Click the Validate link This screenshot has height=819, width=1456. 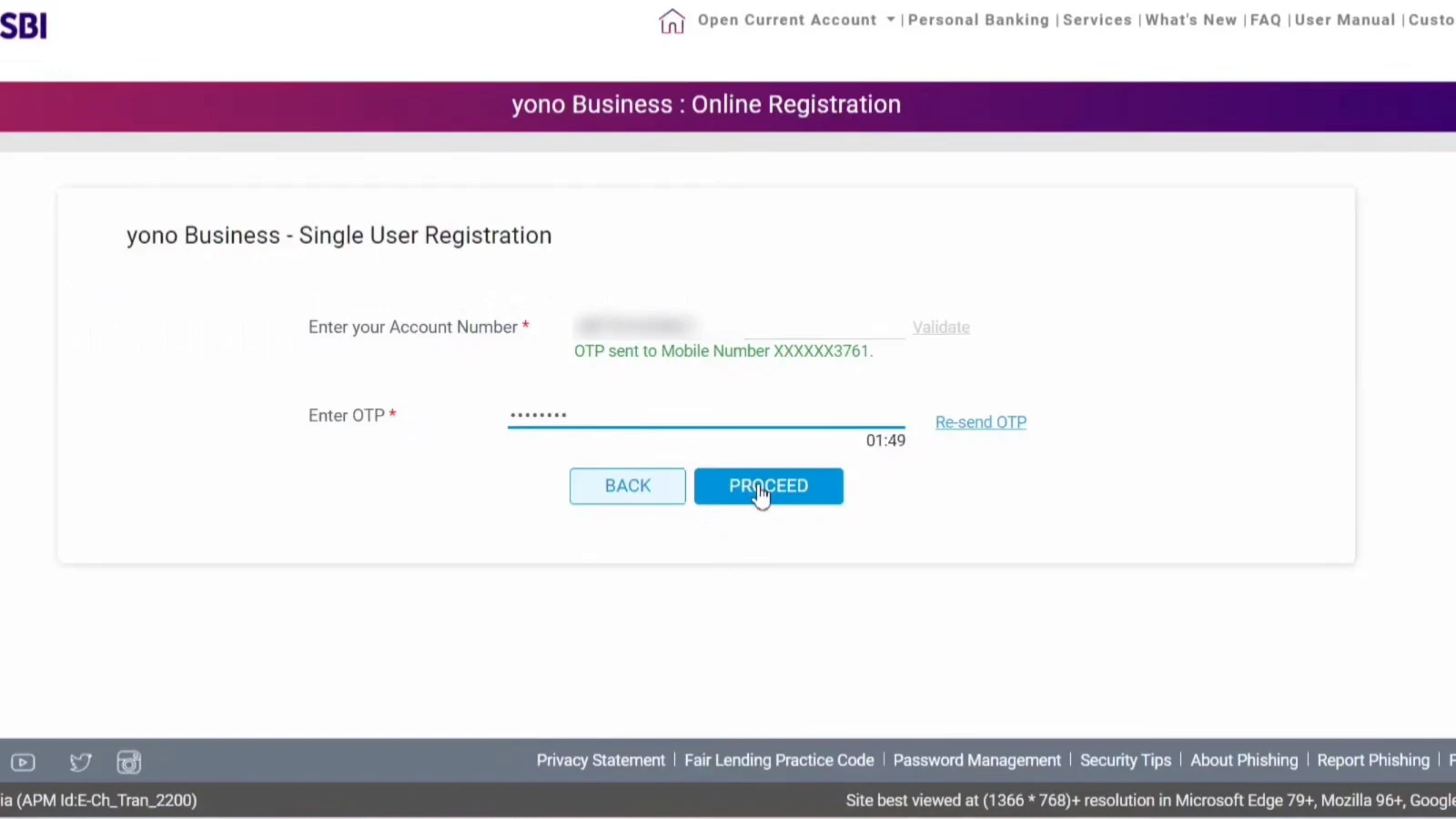[941, 328]
